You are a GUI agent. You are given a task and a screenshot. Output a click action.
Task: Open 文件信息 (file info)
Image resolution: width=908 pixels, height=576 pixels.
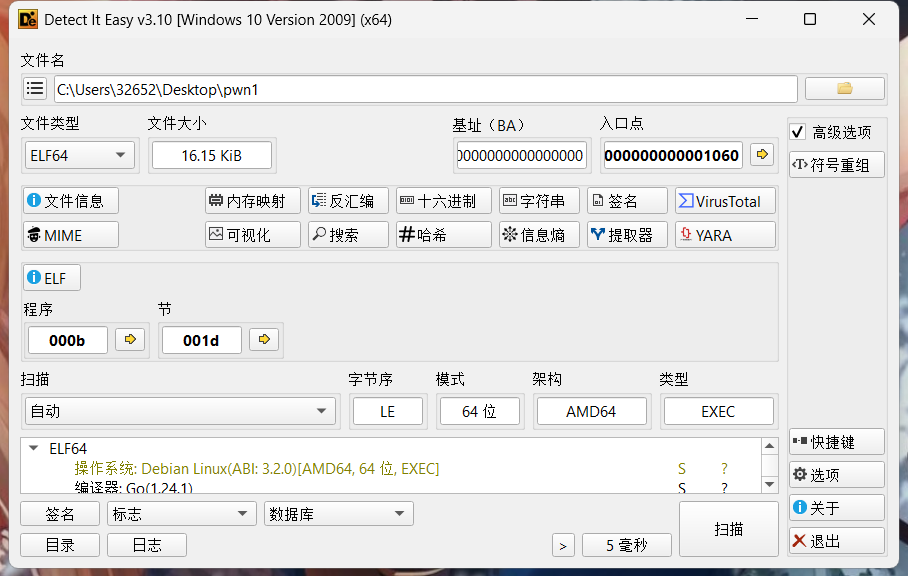[71, 201]
